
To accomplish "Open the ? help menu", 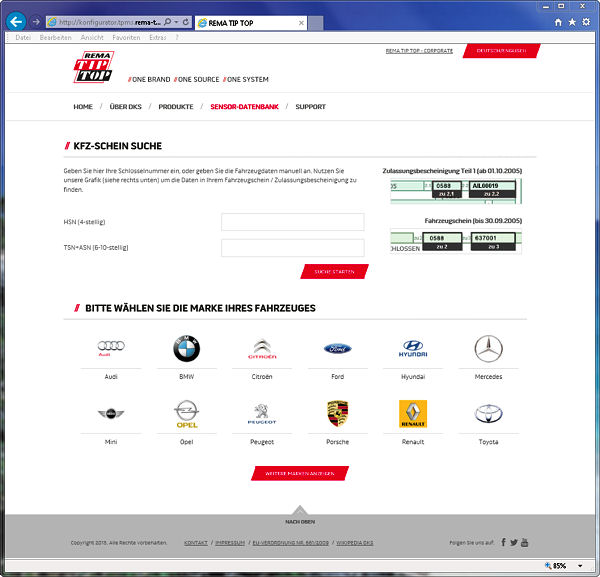I will (177, 37).
